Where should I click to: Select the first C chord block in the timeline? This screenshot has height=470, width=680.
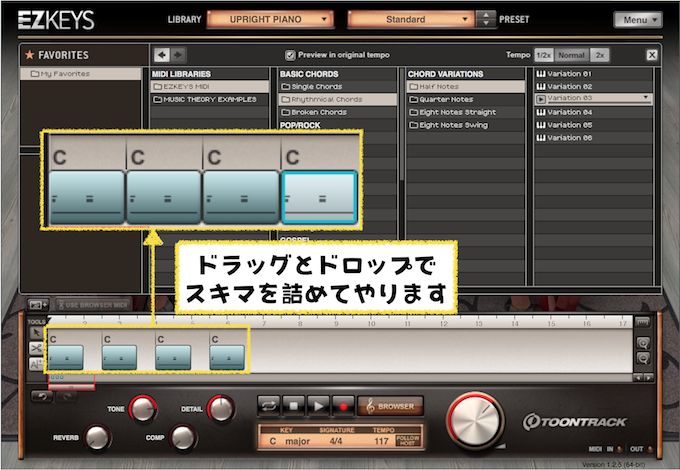click(x=66, y=357)
